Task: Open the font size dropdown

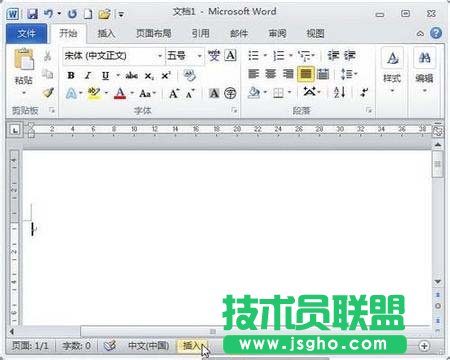Action: [199, 56]
